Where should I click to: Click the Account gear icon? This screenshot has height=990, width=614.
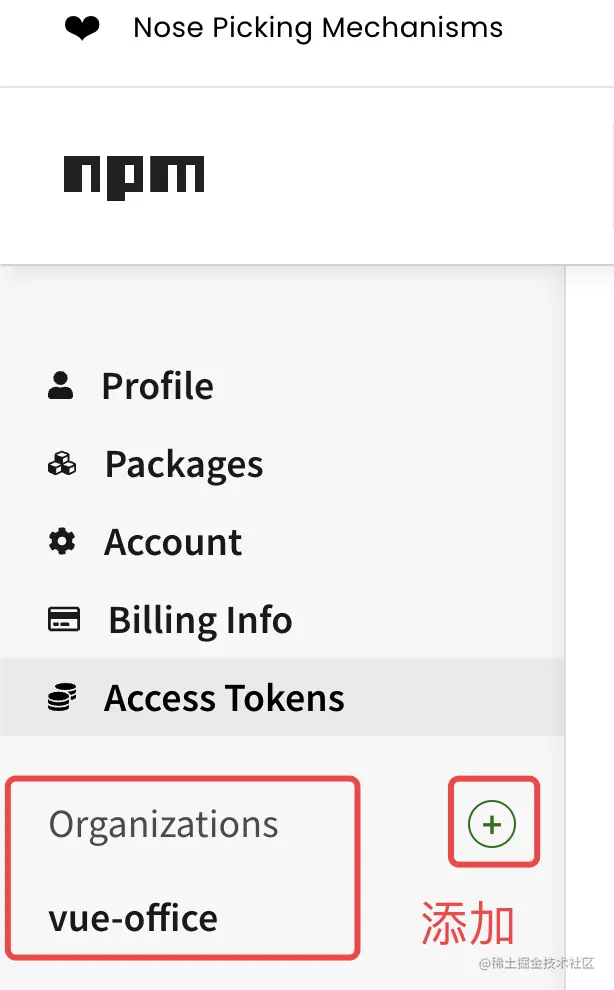click(62, 542)
